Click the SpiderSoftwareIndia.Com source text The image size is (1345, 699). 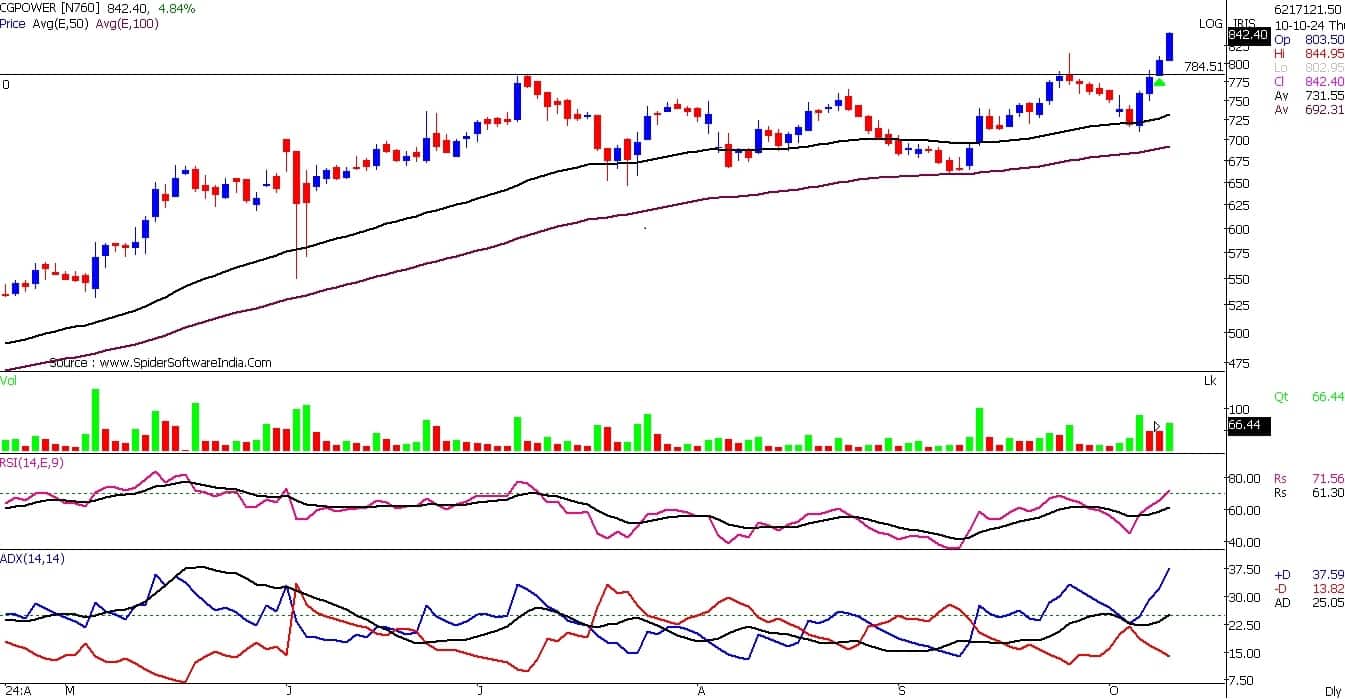160,363
